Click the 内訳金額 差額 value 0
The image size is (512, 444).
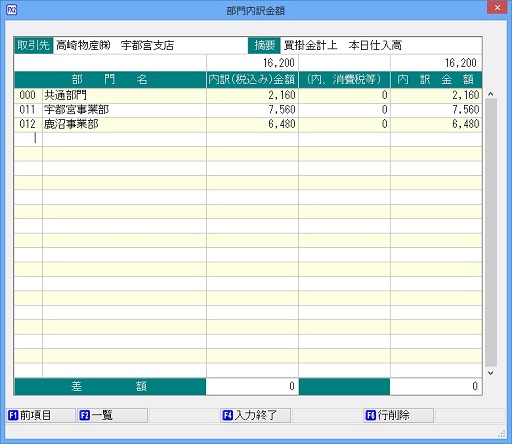[436, 387]
